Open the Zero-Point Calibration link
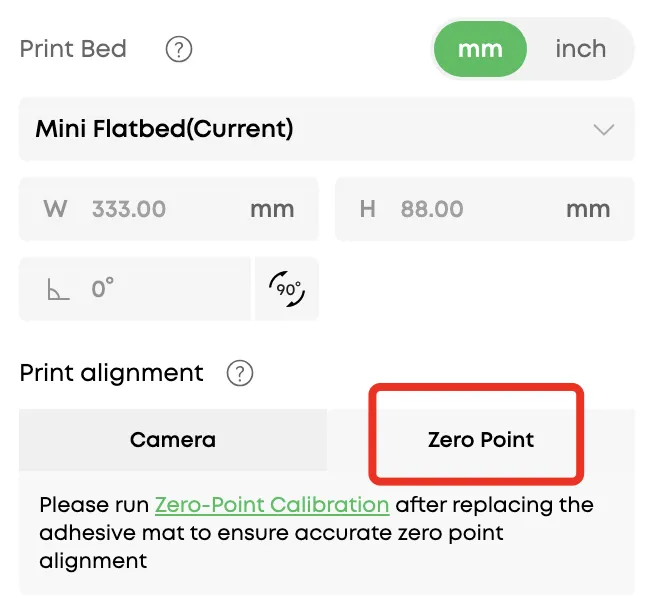The height and width of the screenshot is (610, 649). click(x=272, y=505)
